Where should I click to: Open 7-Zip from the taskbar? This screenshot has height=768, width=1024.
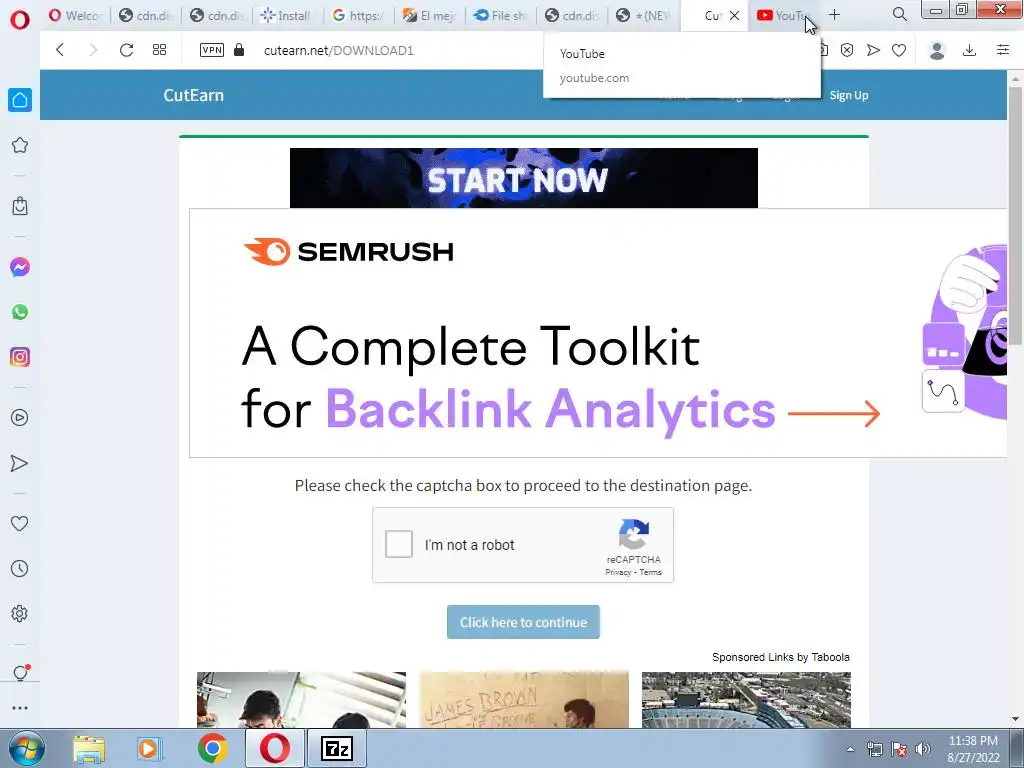(x=337, y=748)
